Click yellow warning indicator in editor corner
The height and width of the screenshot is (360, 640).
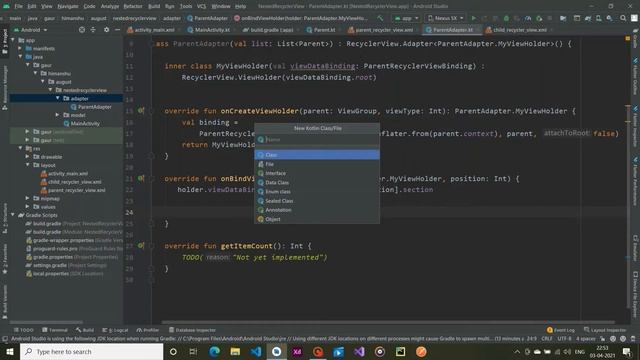(627, 38)
